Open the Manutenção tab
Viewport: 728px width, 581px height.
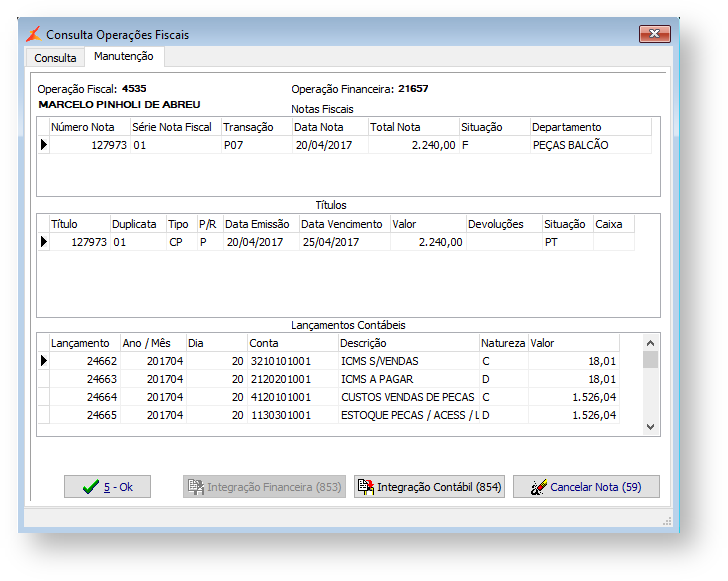(123, 57)
